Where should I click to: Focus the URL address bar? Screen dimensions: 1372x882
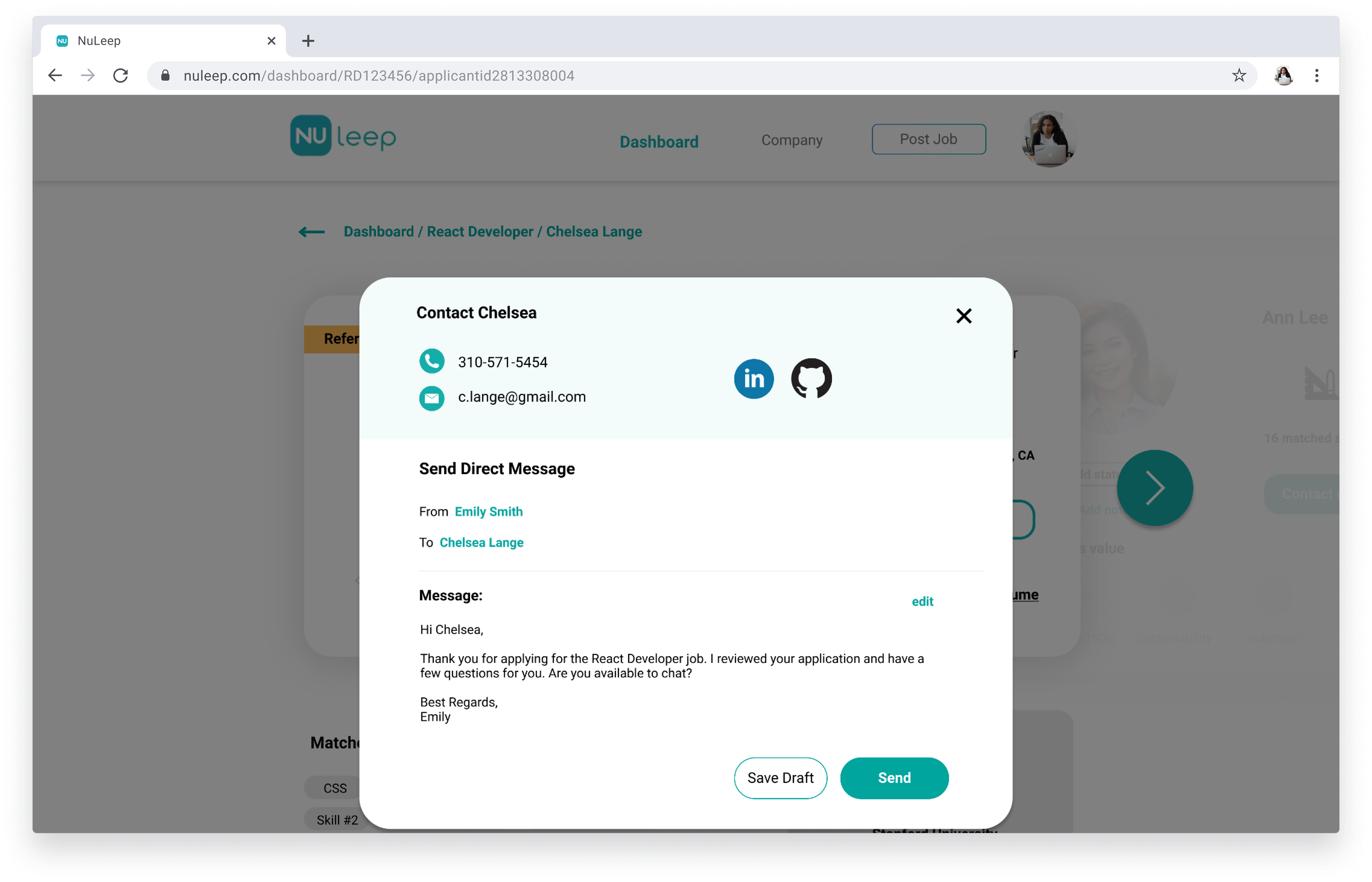[x=702, y=75]
